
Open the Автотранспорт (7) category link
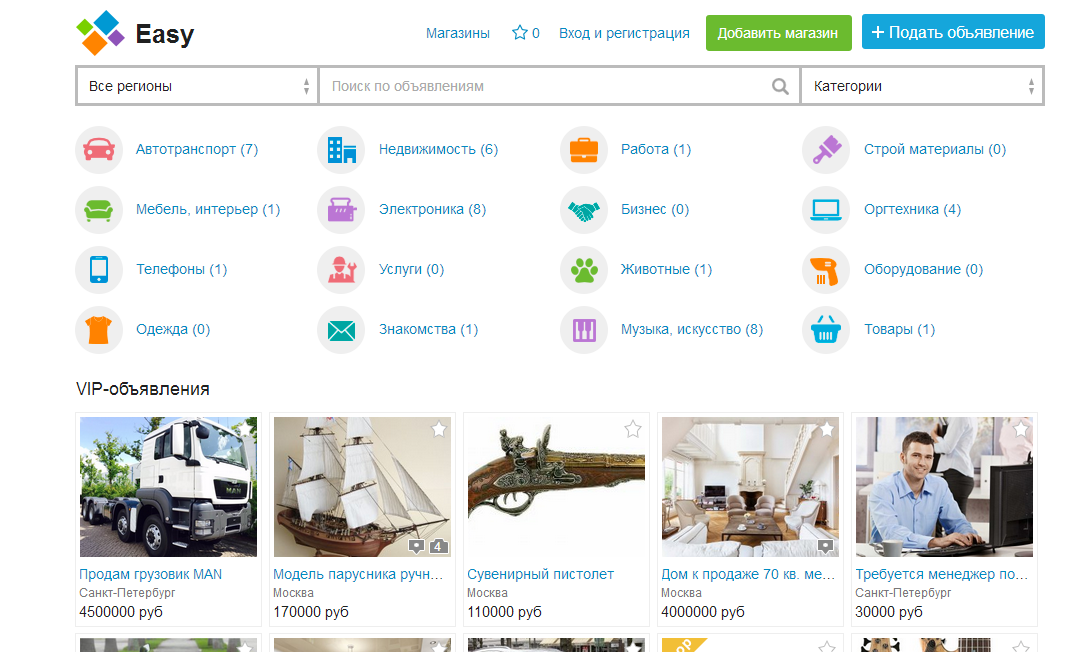[x=197, y=149]
